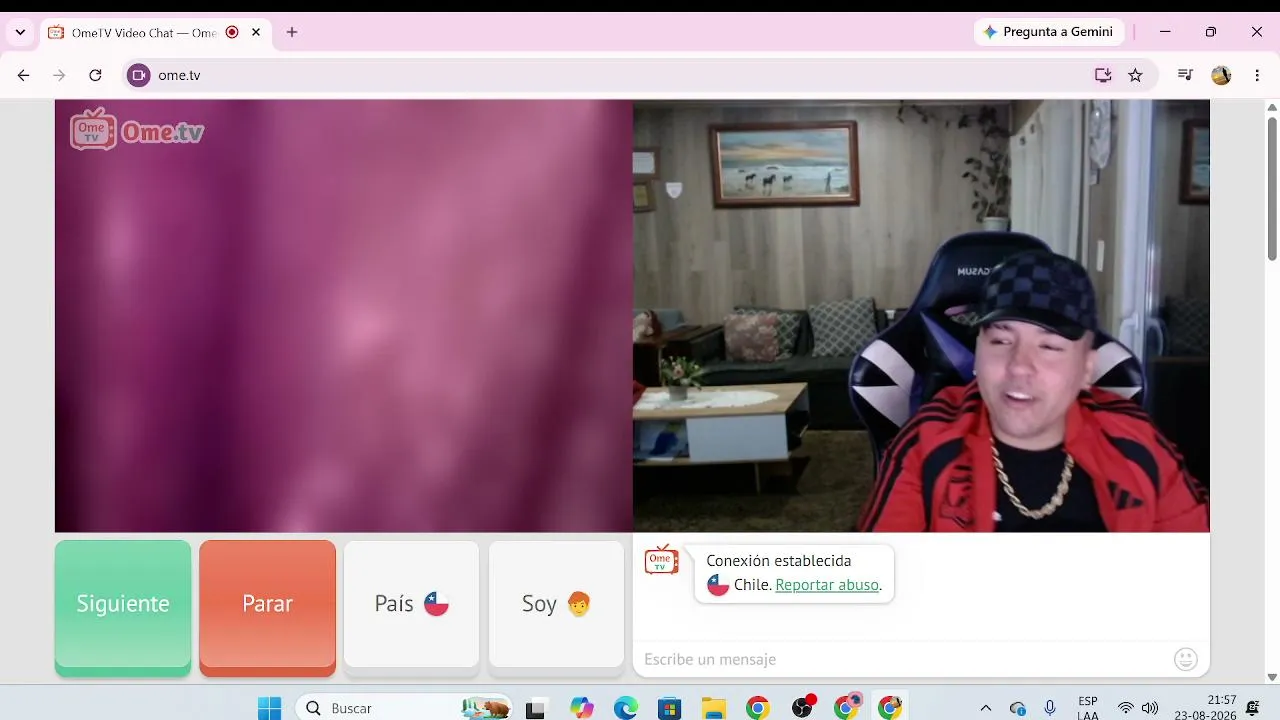The image size is (1280, 720).
Task: Open the tab search dropdown
Action: (20, 32)
